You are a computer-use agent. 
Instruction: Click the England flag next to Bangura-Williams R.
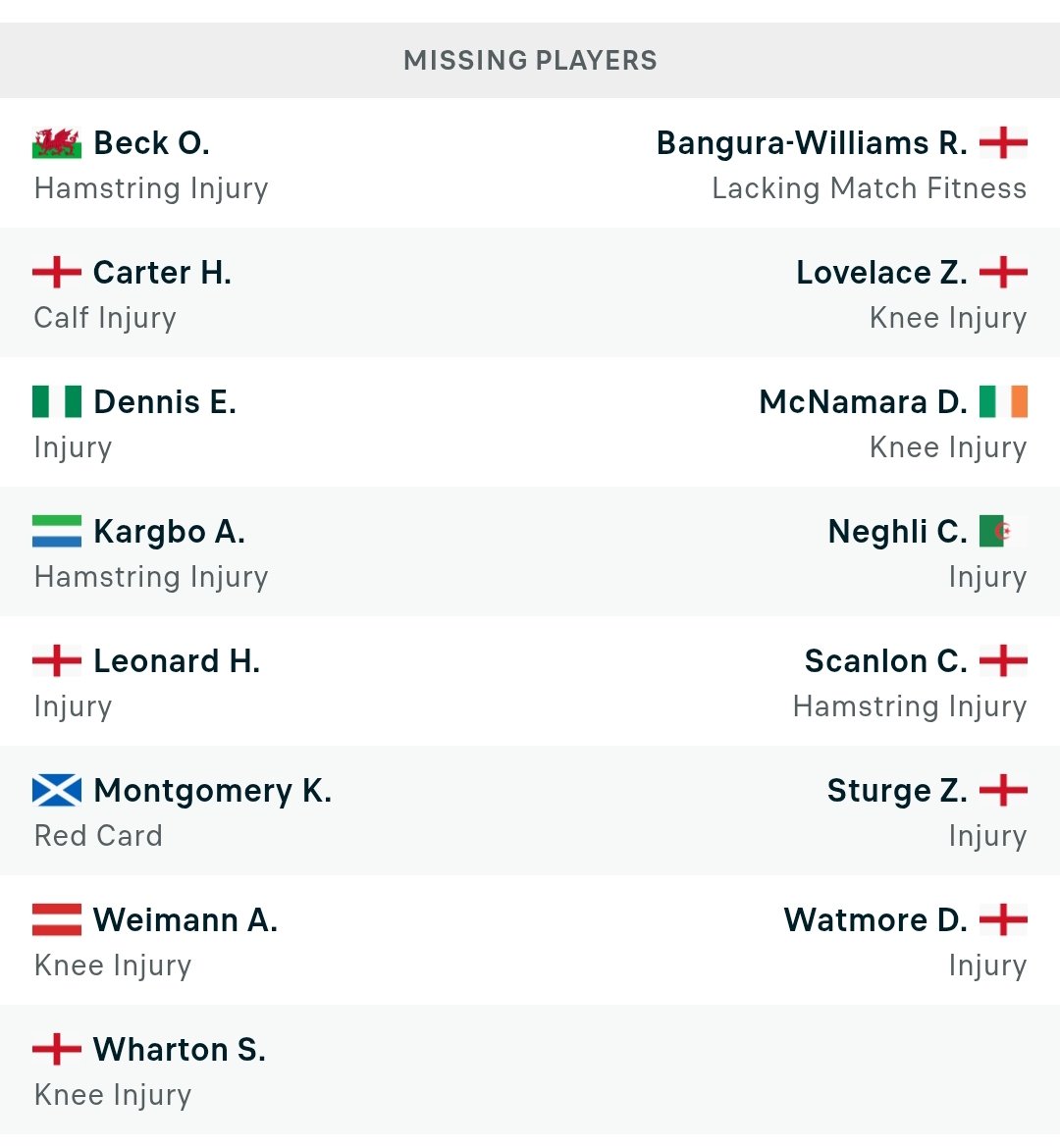[x=1003, y=143]
